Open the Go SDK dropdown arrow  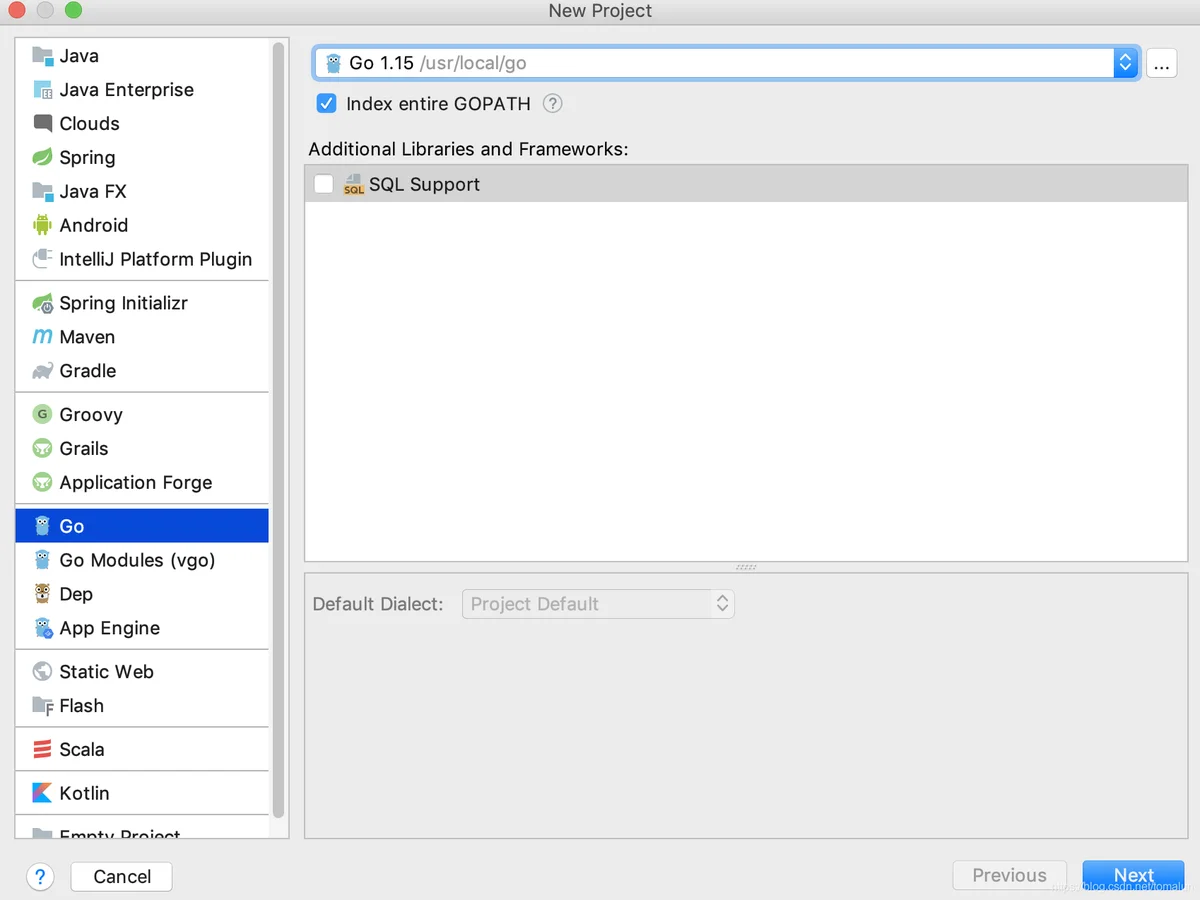click(1126, 63)
